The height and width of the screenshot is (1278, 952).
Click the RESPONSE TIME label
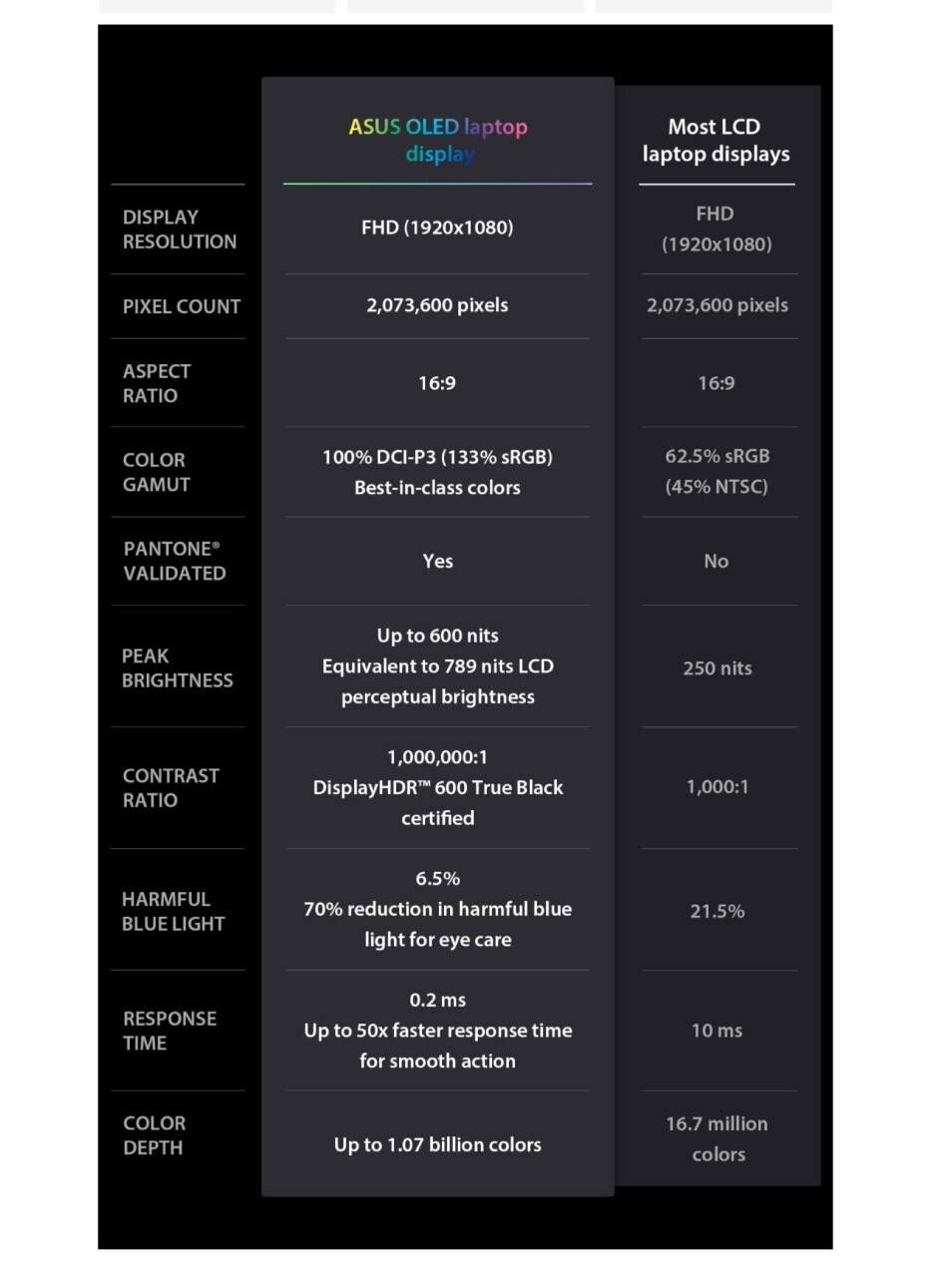[x=170, y=1031]
